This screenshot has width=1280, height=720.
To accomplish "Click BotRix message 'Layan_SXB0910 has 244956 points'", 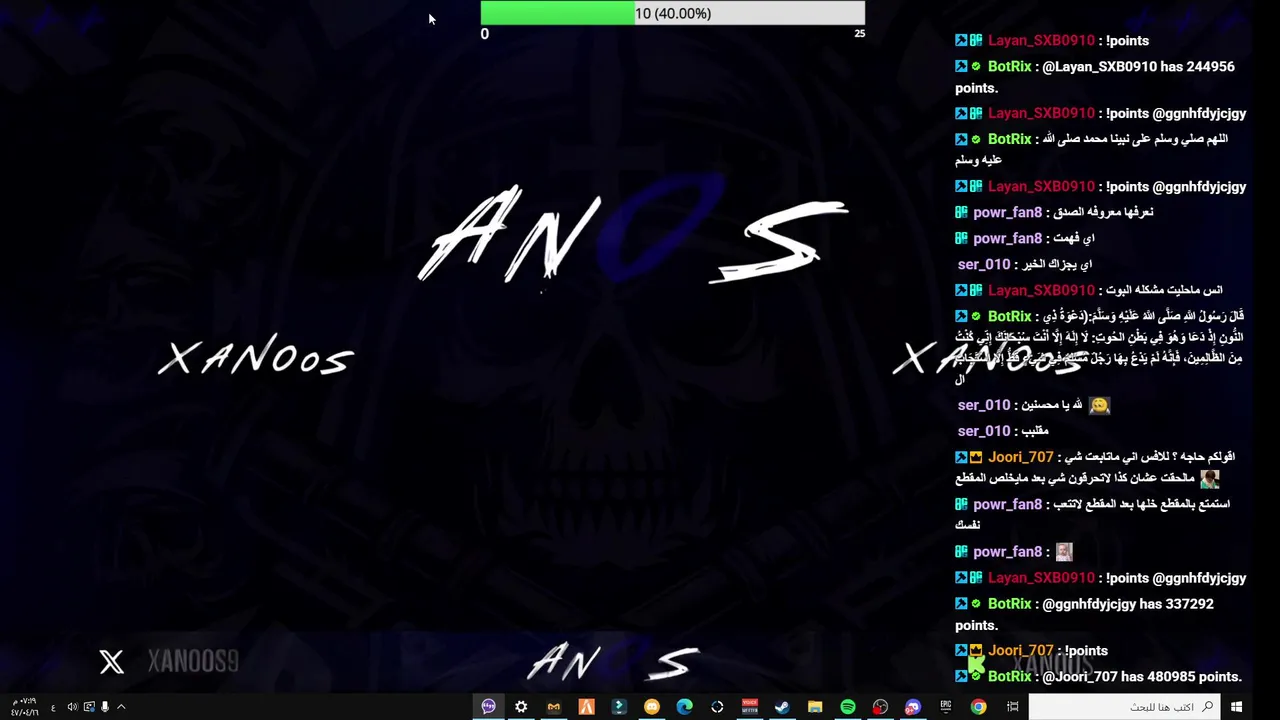I will pos(1095,77).
